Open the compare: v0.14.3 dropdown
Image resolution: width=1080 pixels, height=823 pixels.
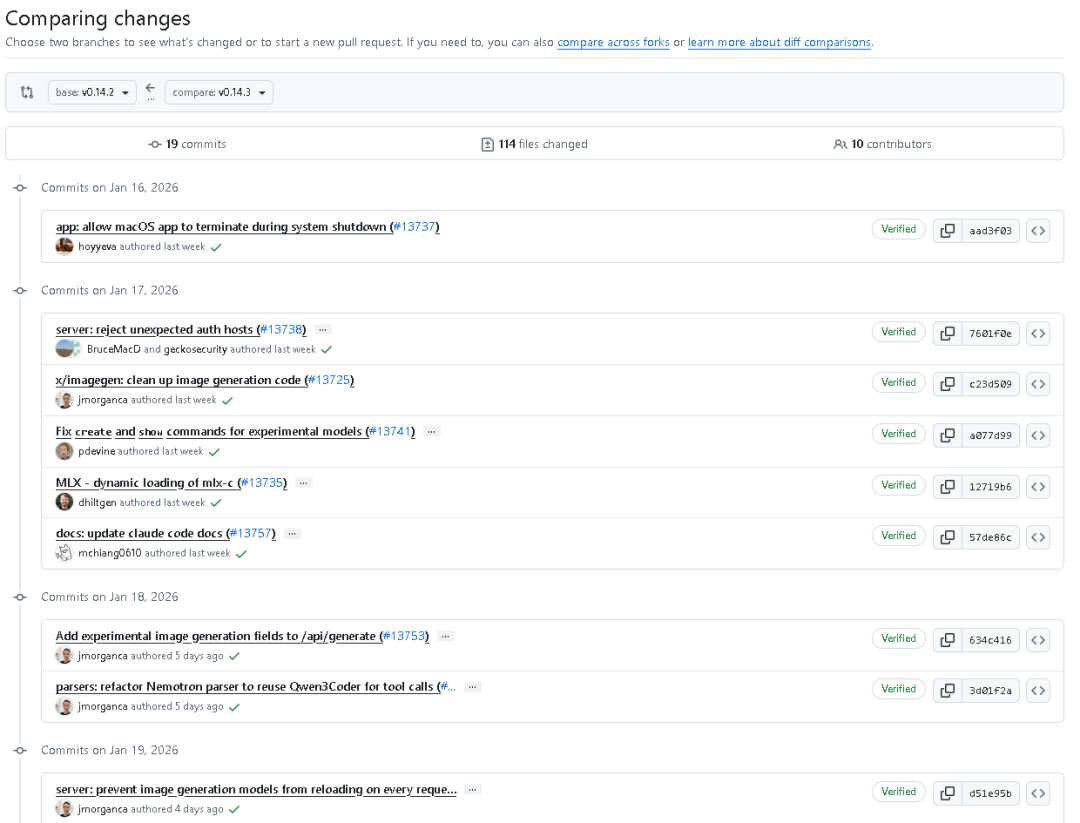click(x=219, y=93)
